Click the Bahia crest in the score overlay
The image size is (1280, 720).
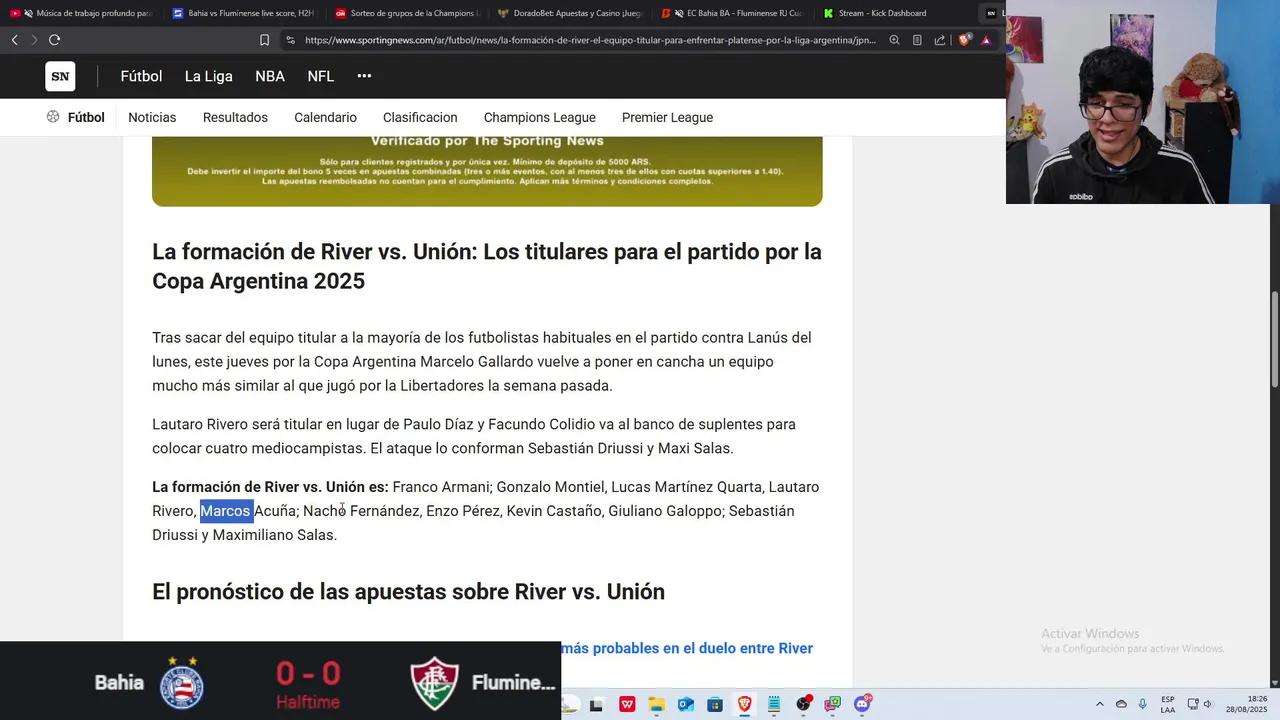click(x=182, y=683)
